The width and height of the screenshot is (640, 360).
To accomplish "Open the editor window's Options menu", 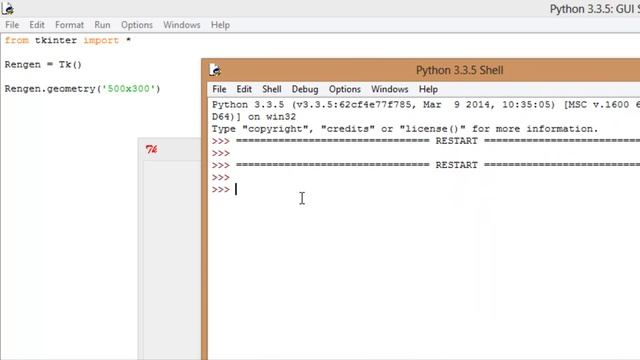I will [x=137, y=25].
